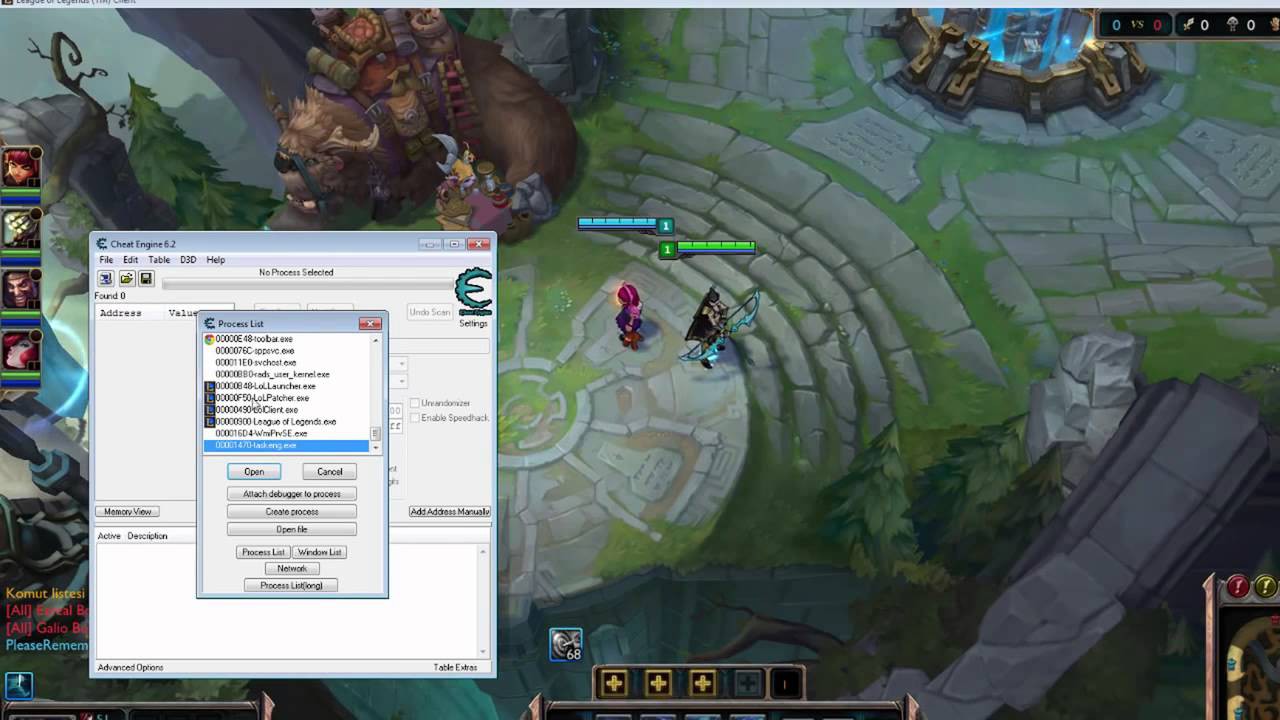Screen dimensions: 1280x720
Task: Click the Active column header in address table
Action: [x=109, y=536]
